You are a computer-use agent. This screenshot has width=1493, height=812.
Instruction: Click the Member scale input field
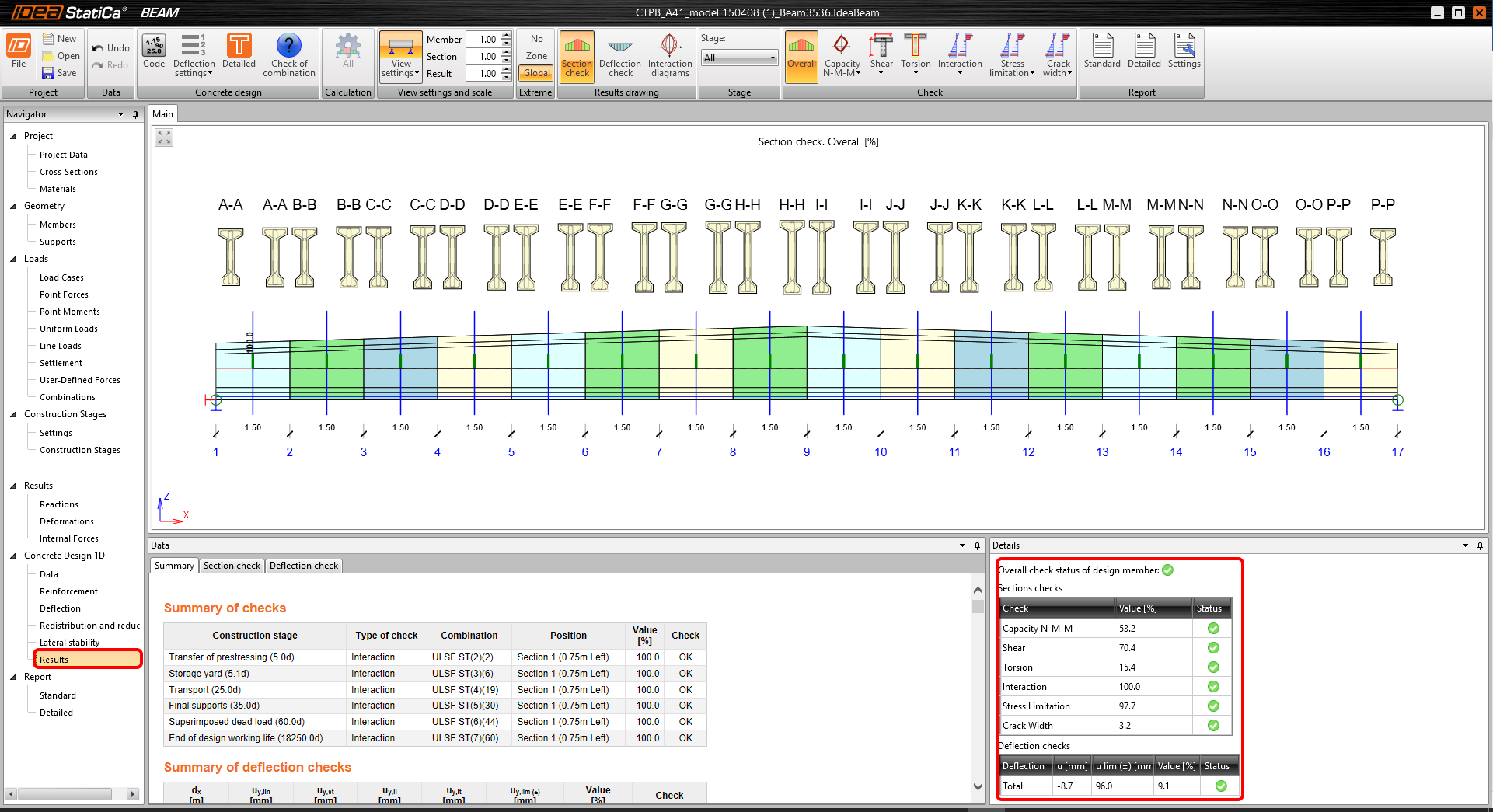coord(483,40)
